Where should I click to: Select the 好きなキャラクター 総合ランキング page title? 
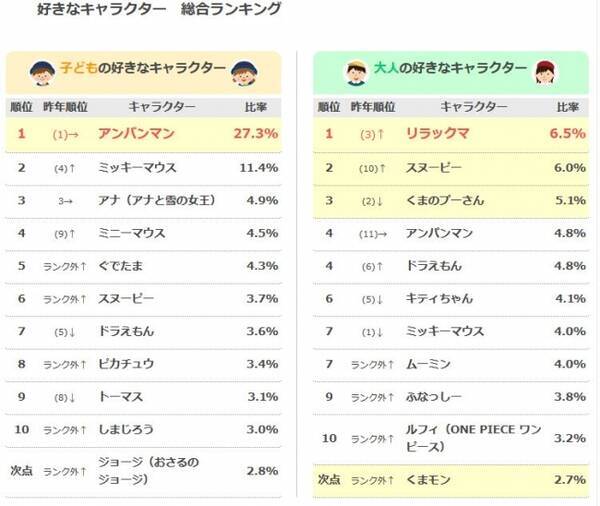pos(148,11)
